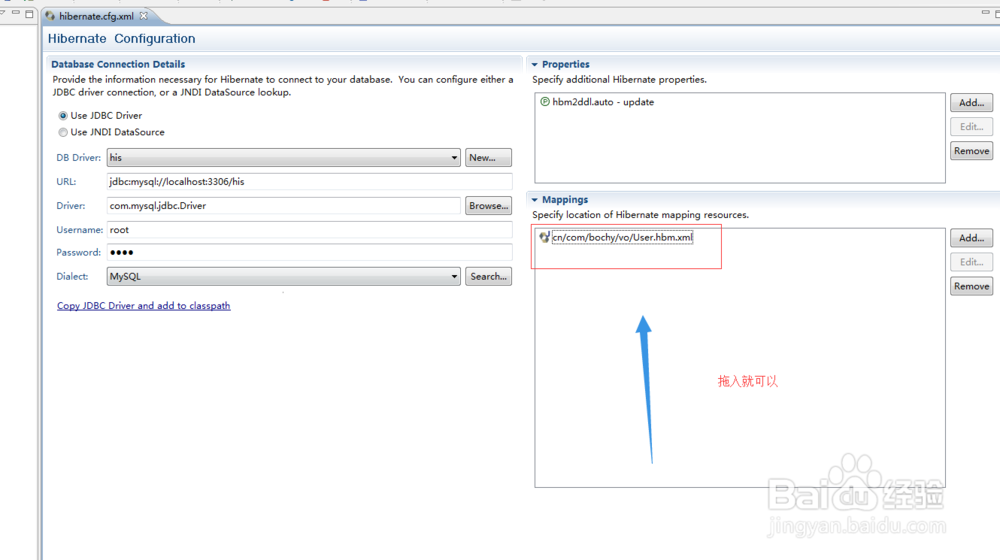Screen dimensions: 1000x560
Task: Click Edit... in Mappings section
Action: [971, 262]
